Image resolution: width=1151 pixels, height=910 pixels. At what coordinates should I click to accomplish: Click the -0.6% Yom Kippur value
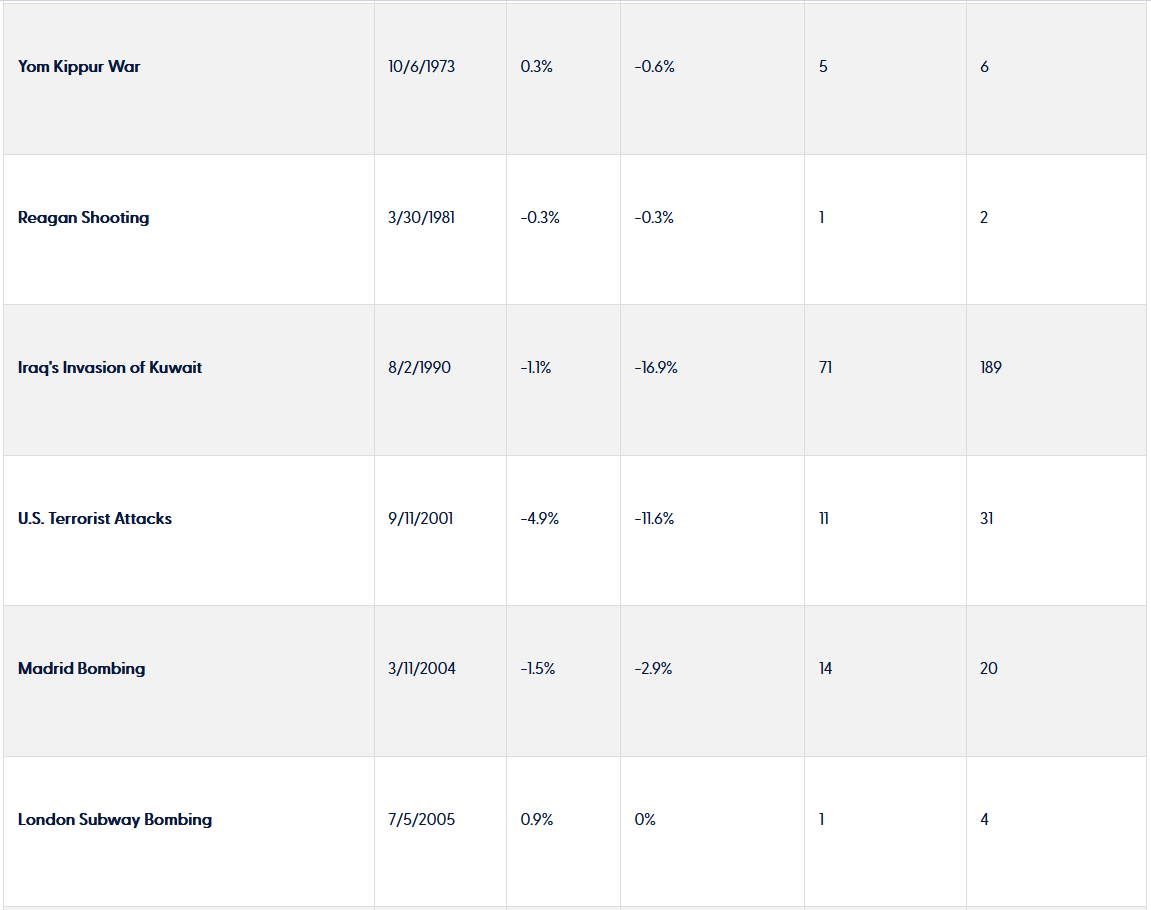[654, 67]
